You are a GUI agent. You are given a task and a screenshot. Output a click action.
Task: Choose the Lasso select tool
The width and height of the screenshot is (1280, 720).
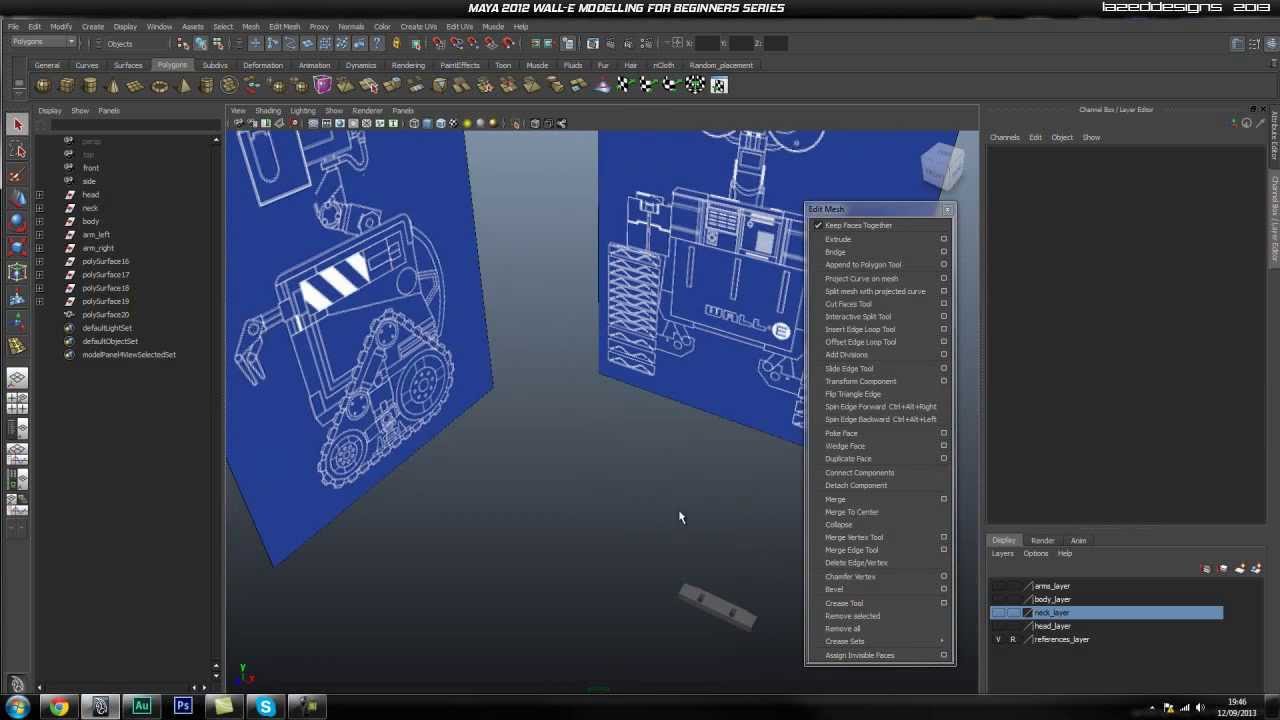(17, 150)
